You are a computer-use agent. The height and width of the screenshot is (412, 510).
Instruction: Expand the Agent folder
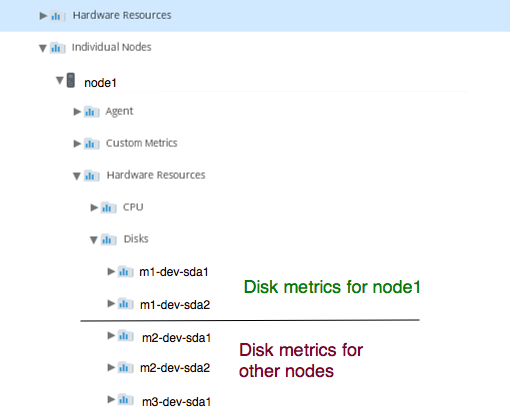[x=77, y=112]
